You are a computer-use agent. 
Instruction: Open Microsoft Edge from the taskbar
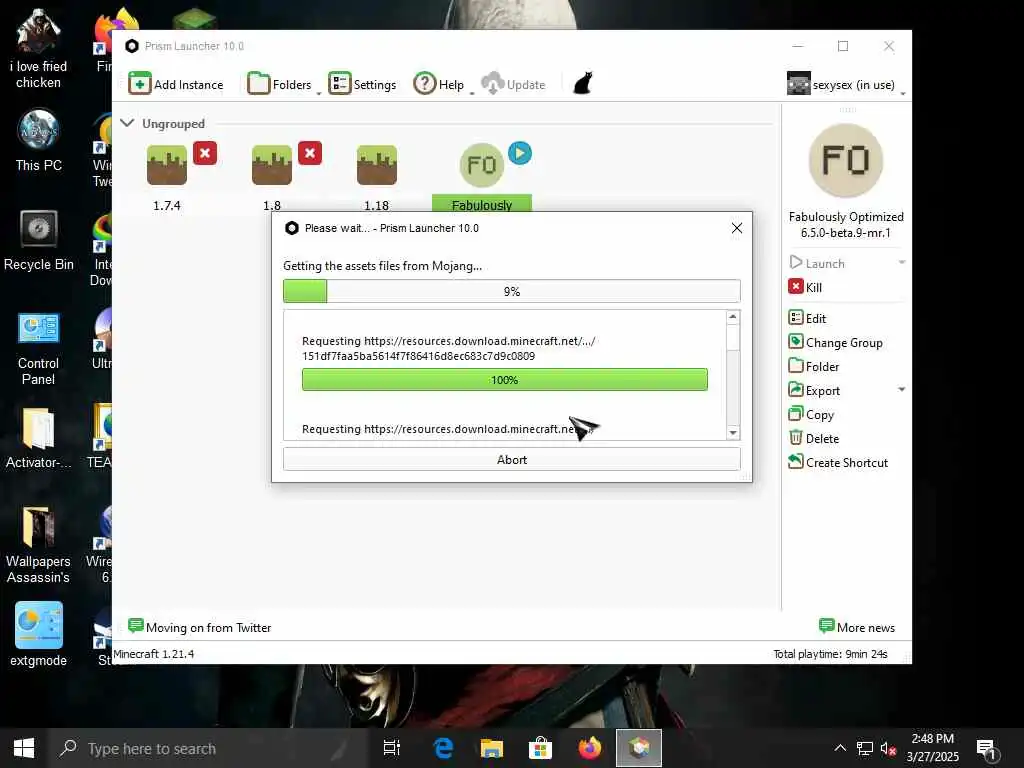coord(443,748)
